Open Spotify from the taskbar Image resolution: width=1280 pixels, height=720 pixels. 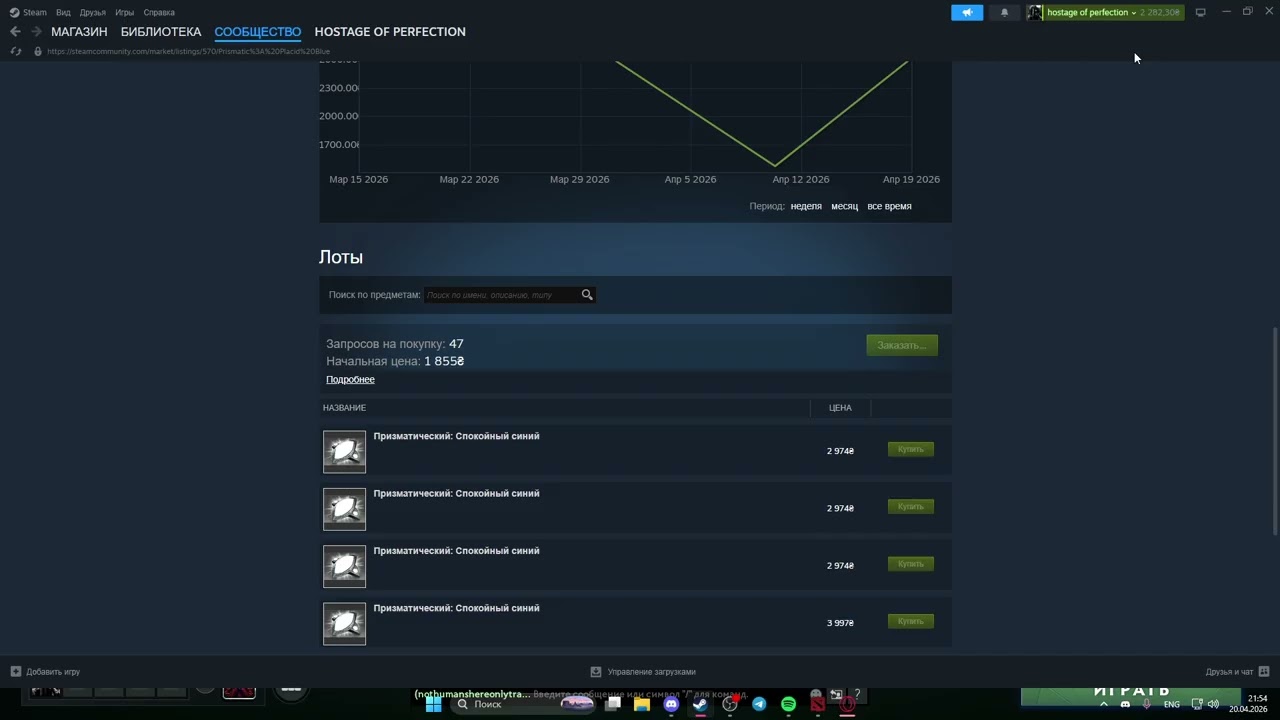pyautogui.click(x=788, y=704)
